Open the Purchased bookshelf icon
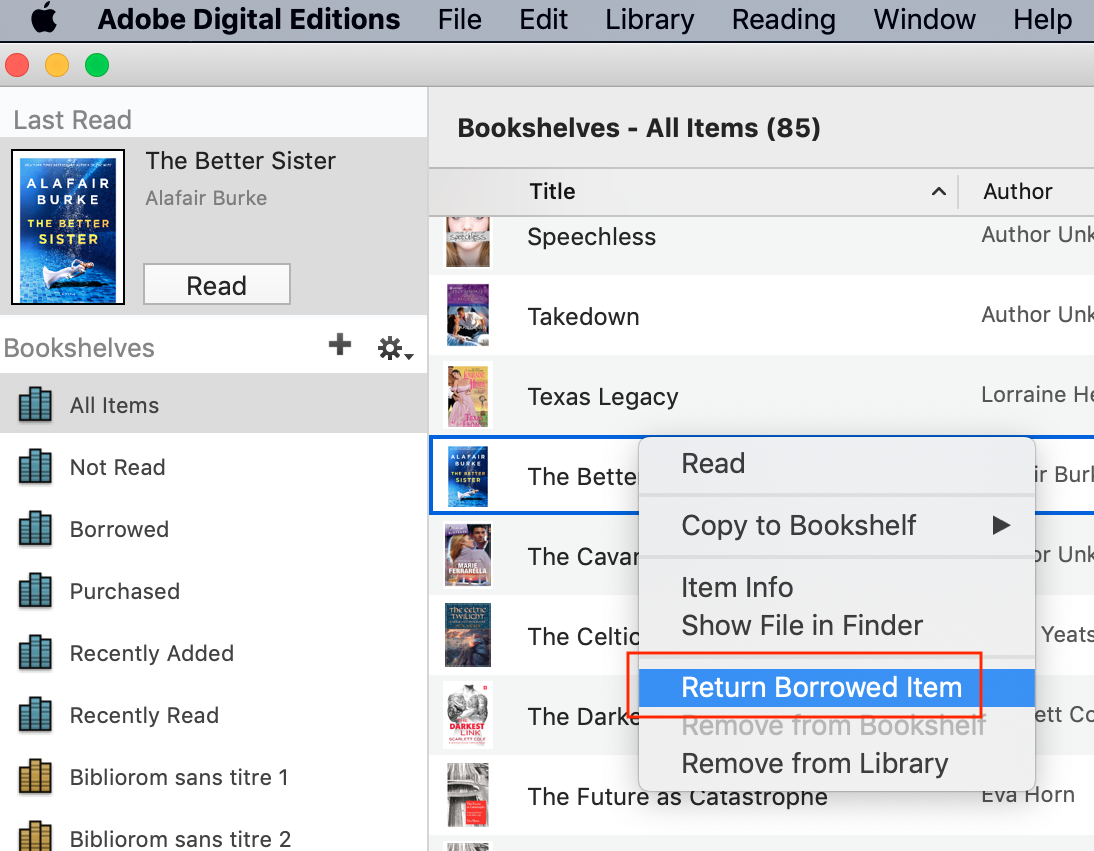 click(35, 592)
